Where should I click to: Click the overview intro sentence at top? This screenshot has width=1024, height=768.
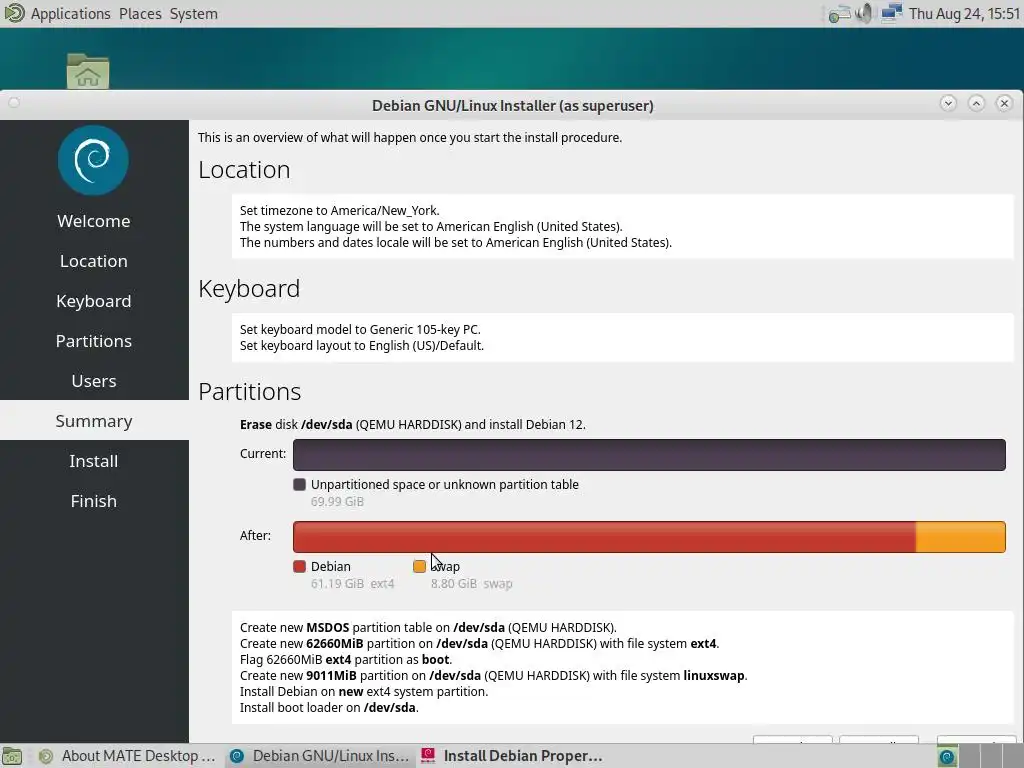pyautogui.click(x=410, y=138)
